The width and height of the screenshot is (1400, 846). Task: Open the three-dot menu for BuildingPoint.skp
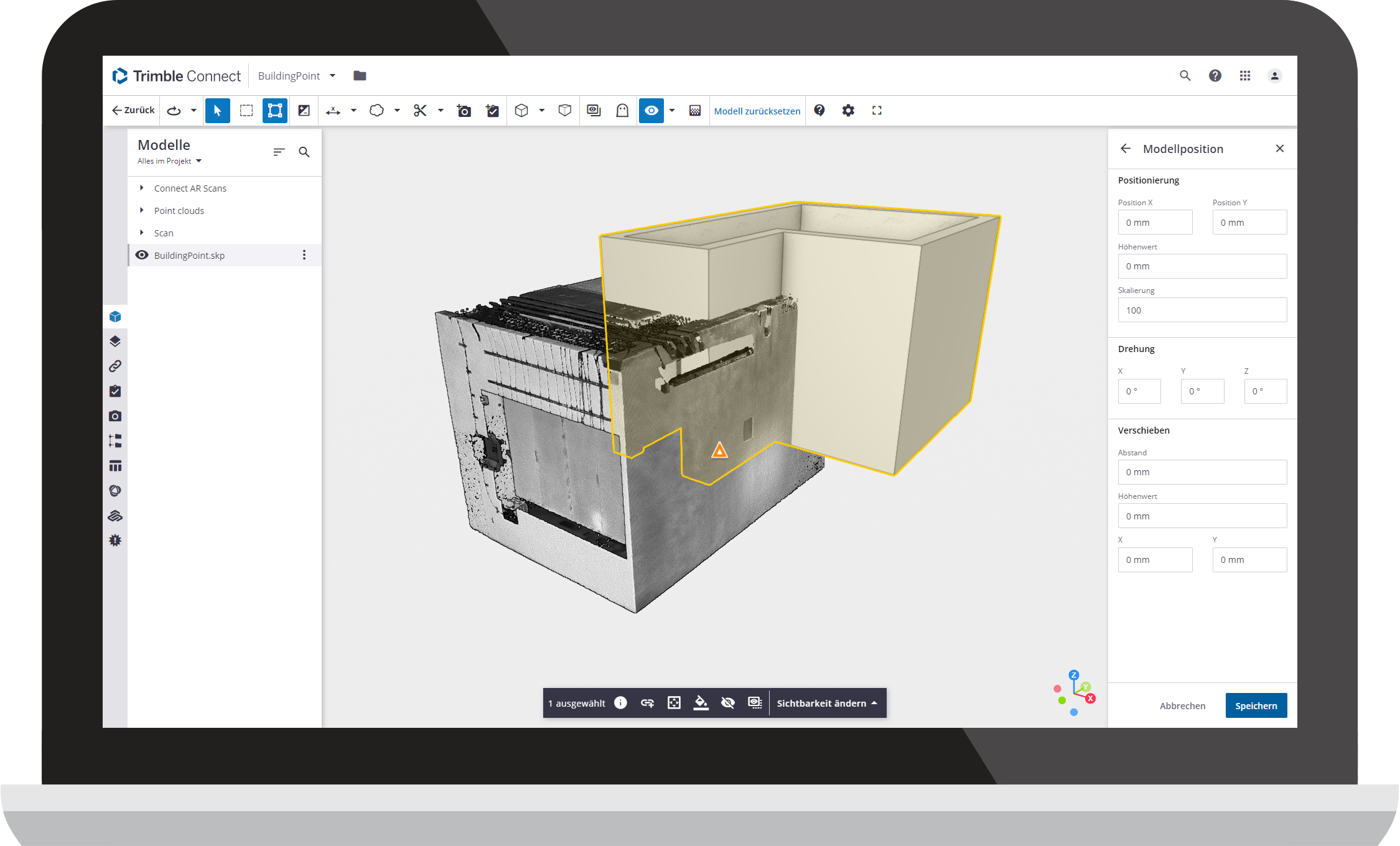(304, 255)
